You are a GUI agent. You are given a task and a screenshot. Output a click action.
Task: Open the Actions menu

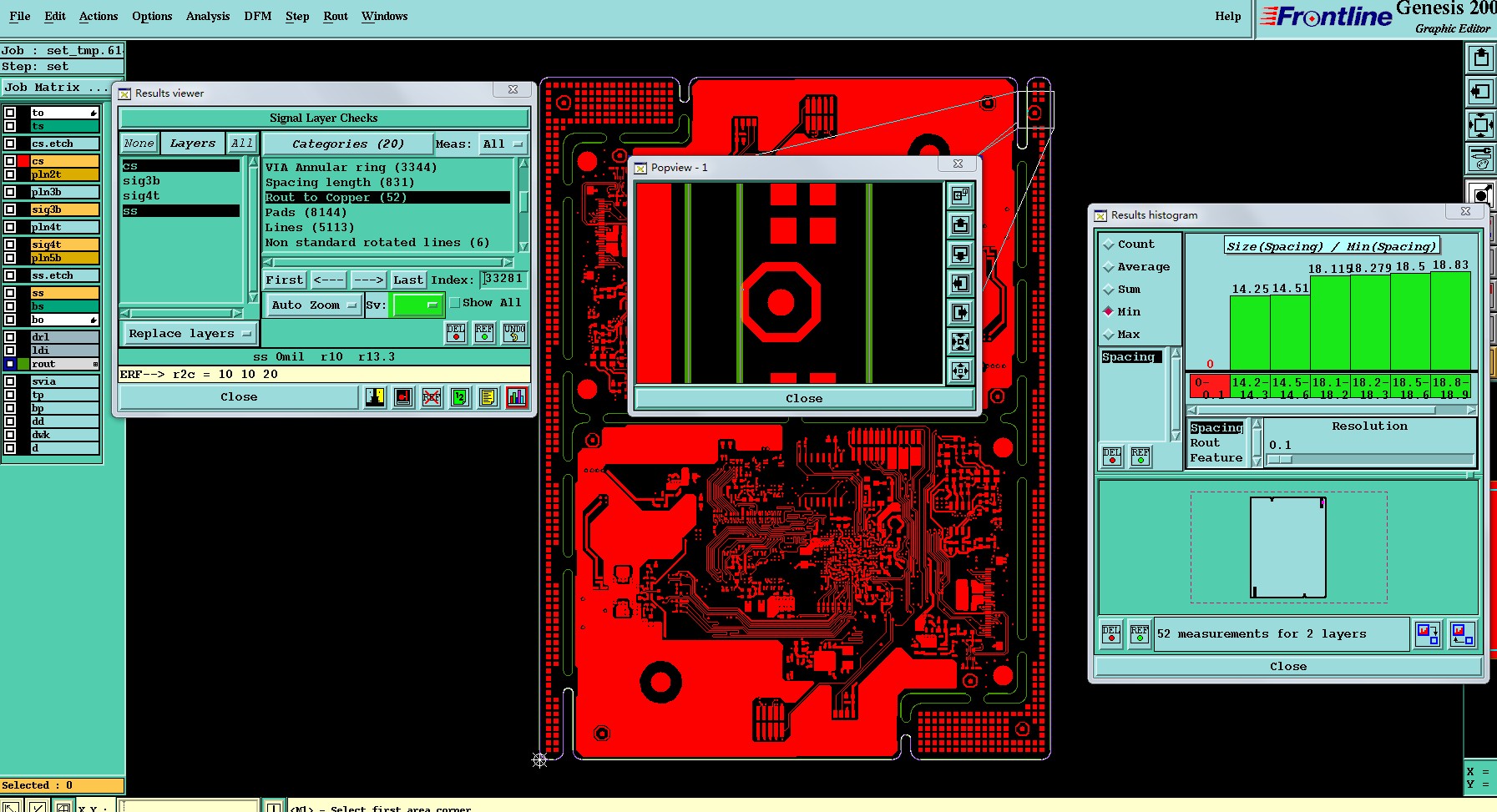[x=99, y=16]
